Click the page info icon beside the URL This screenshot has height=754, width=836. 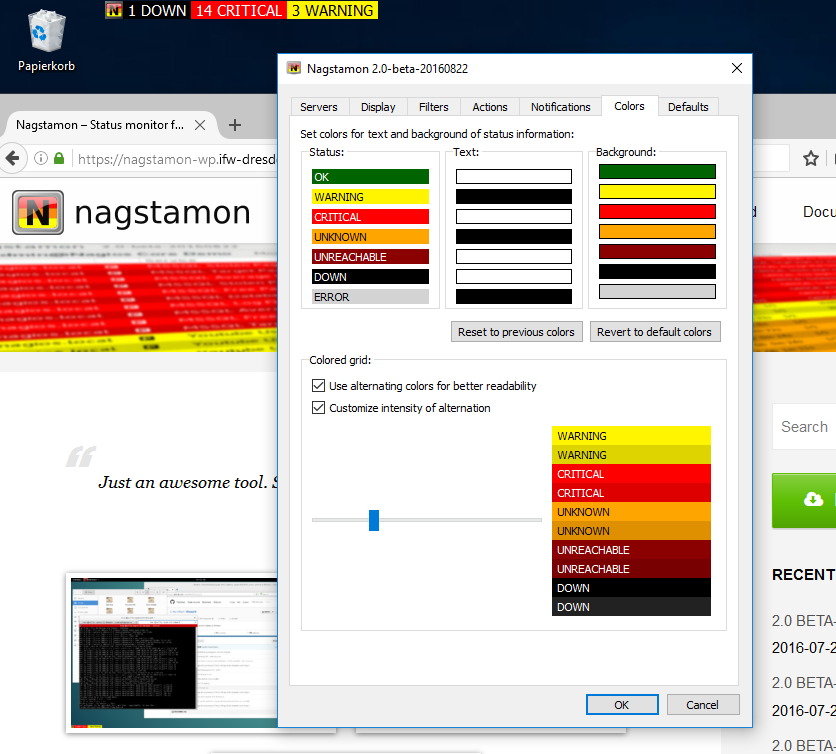coord(38,158)
